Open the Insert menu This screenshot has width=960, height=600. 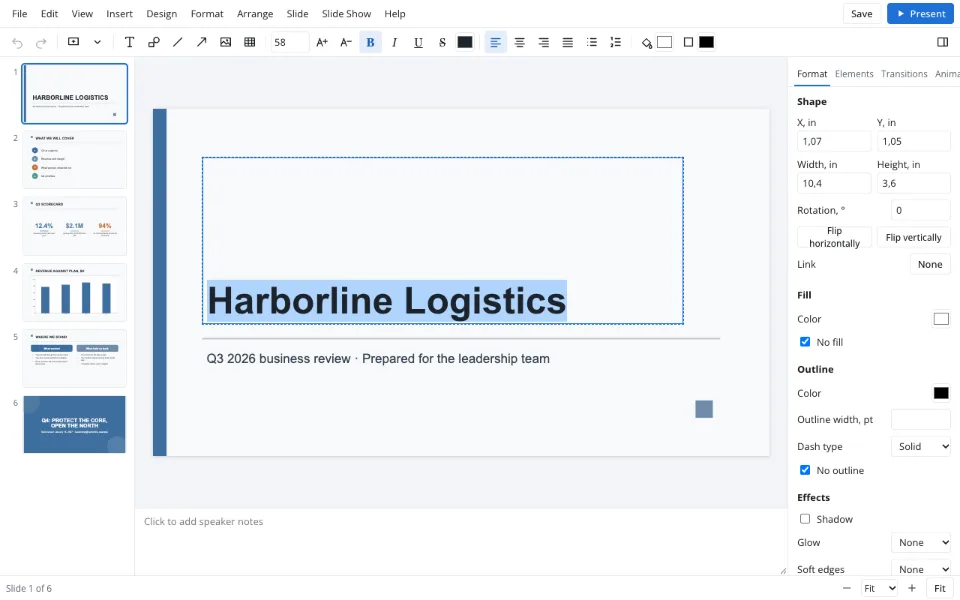[x=119, y=13]
